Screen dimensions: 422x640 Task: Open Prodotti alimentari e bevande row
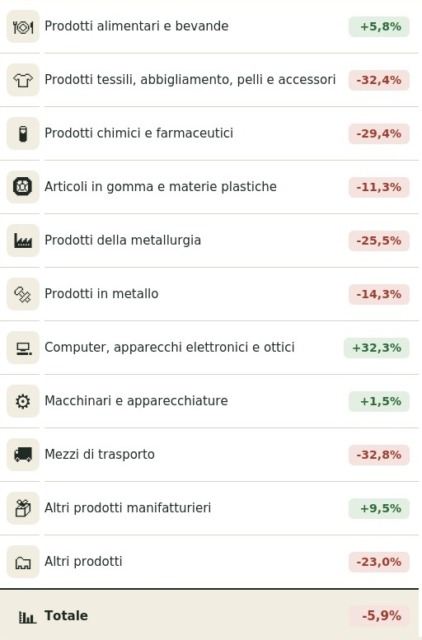coord(209,27)
